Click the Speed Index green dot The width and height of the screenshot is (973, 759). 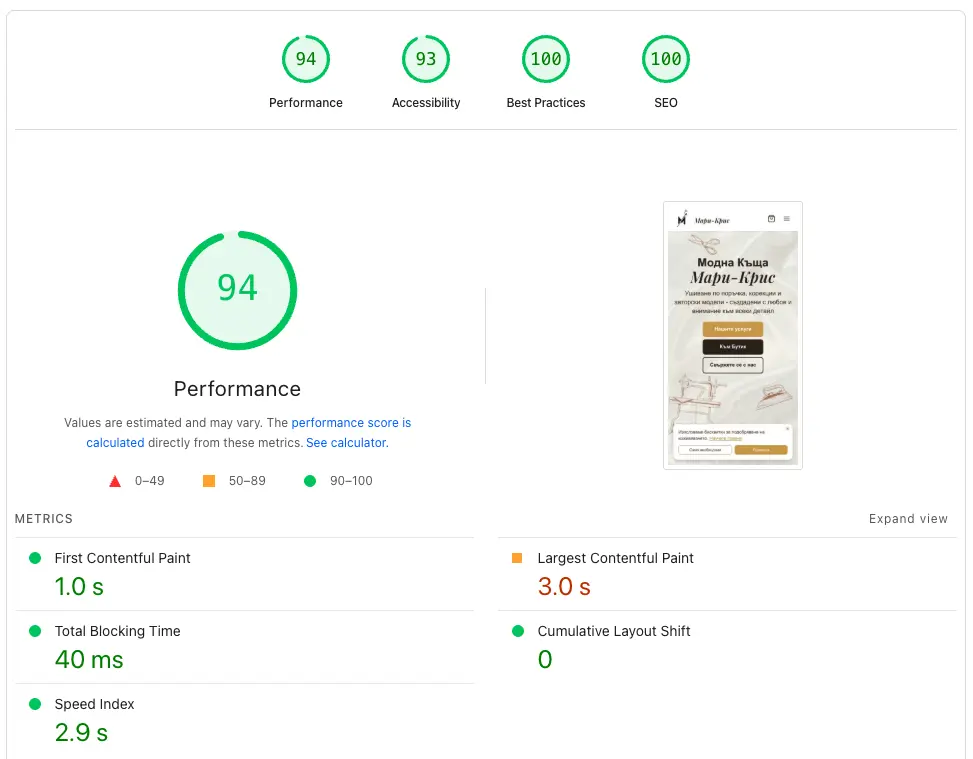coord(35,704)
